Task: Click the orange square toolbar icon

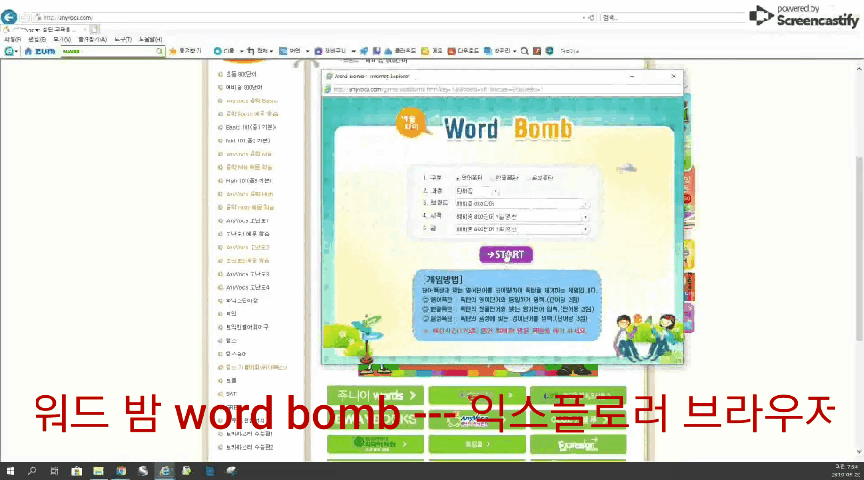Action: (537, 51)
